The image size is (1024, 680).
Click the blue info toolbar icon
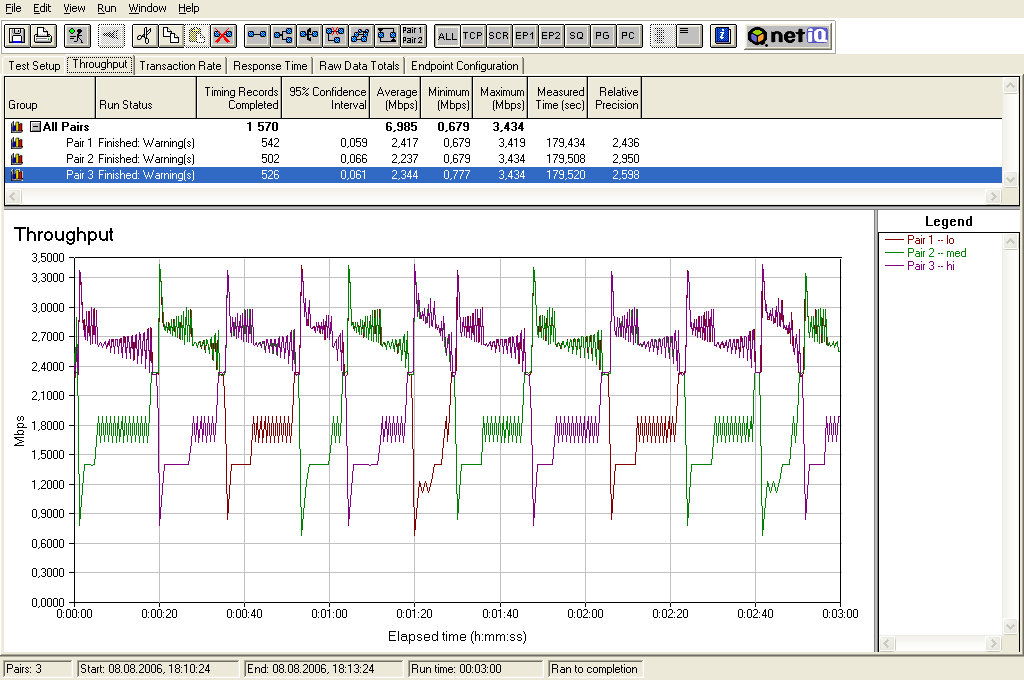[x=723, y=36]
